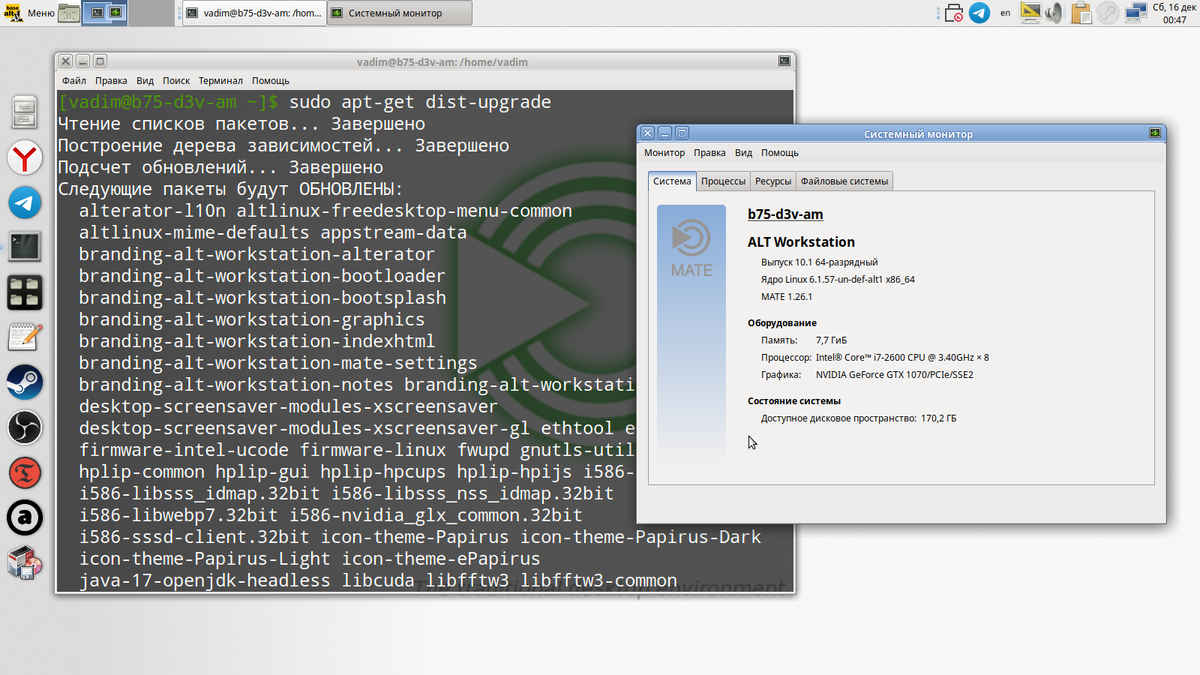The width and height of the screenshot is (1200, 675).
Task: Switch keyboard layout indicator 'en'
Action: tap(1005, 14)
